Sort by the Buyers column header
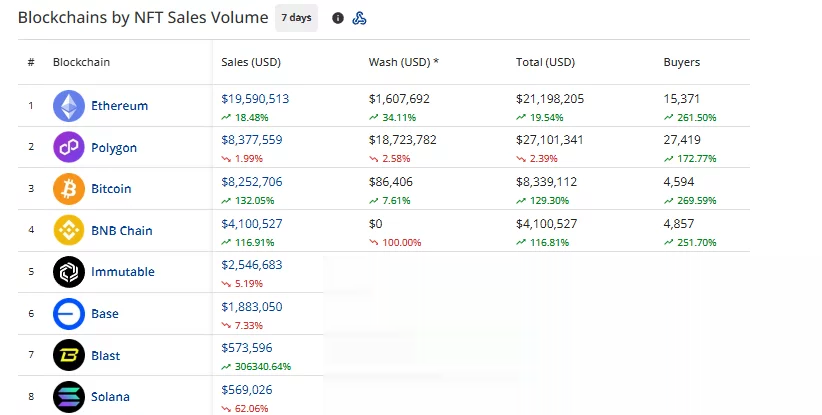Image resolution: width=822 pixels, height=415 pixels. [682, 62]
